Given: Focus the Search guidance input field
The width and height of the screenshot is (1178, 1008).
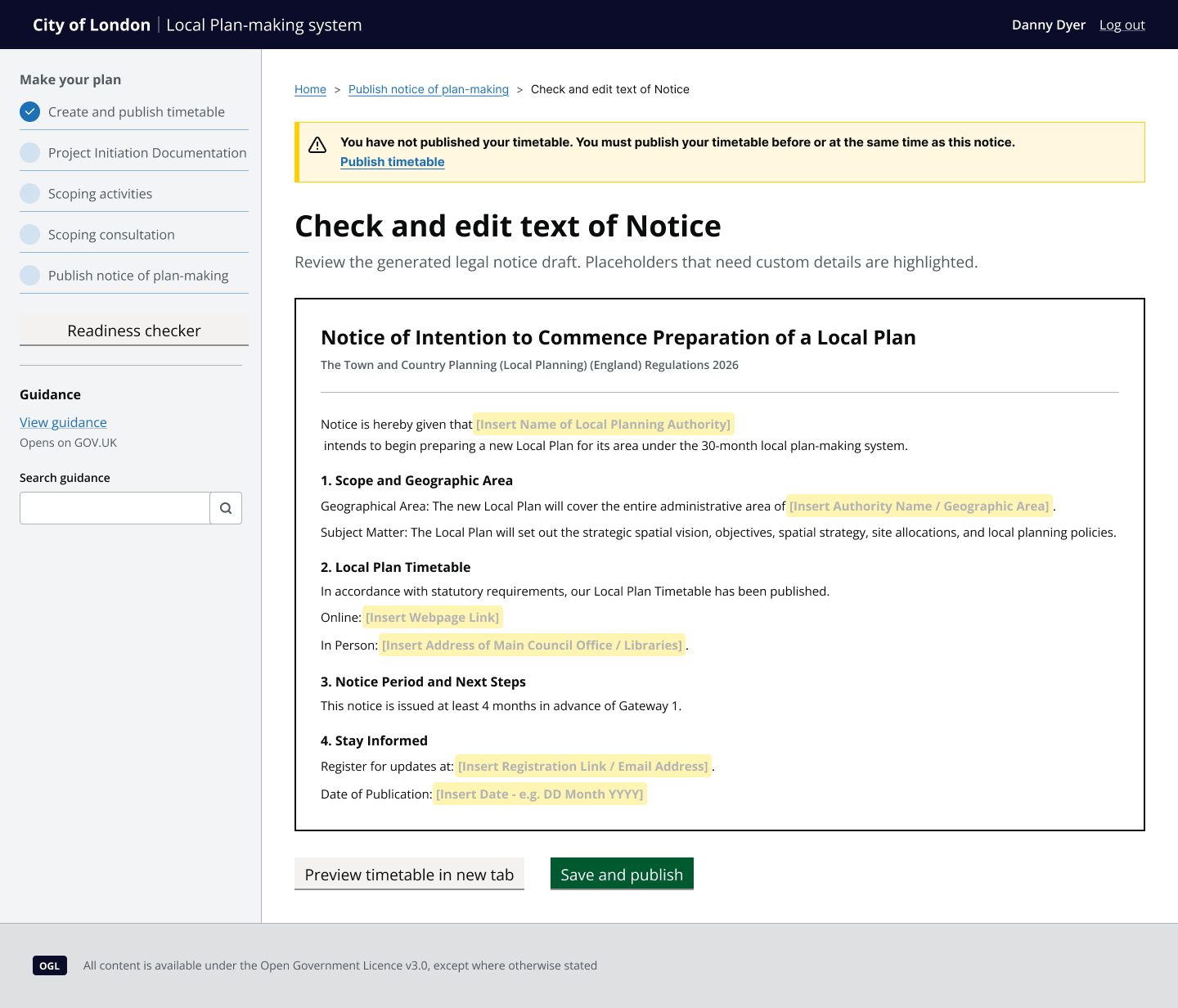Looking at the screenshot, I should coord(115,508).
